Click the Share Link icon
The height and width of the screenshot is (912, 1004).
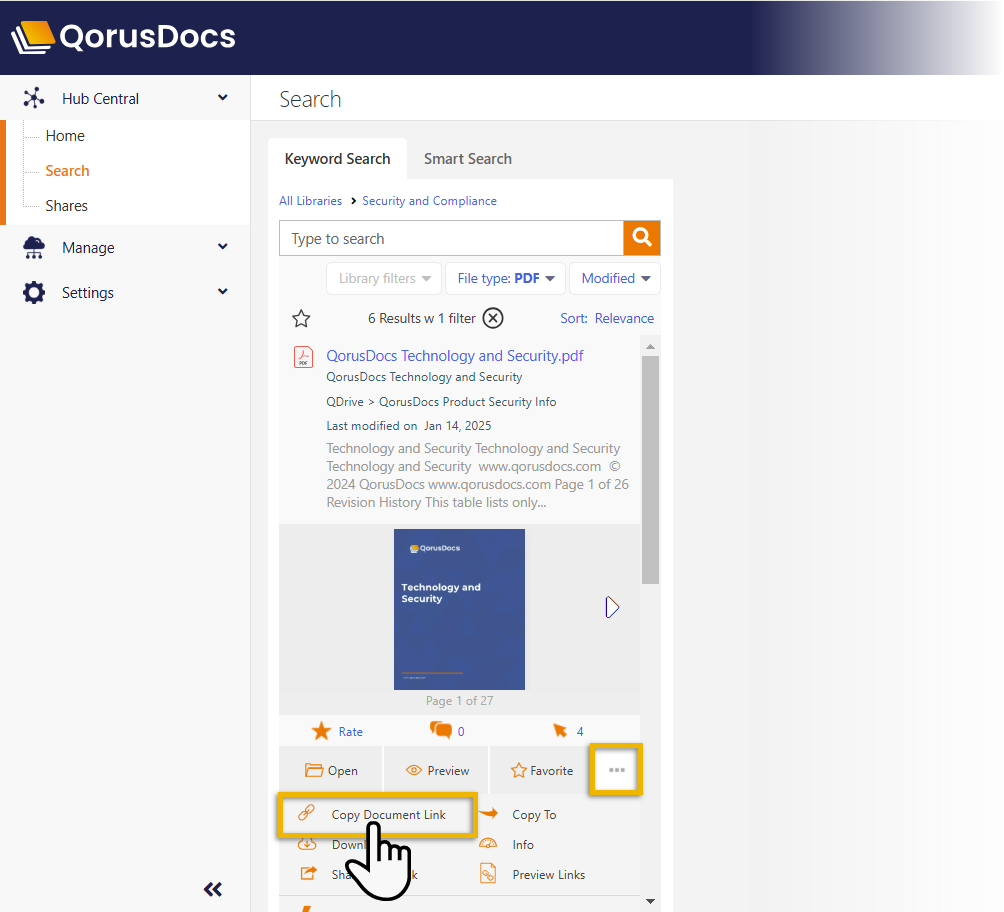pyautogui.click(x=309, y=873)
